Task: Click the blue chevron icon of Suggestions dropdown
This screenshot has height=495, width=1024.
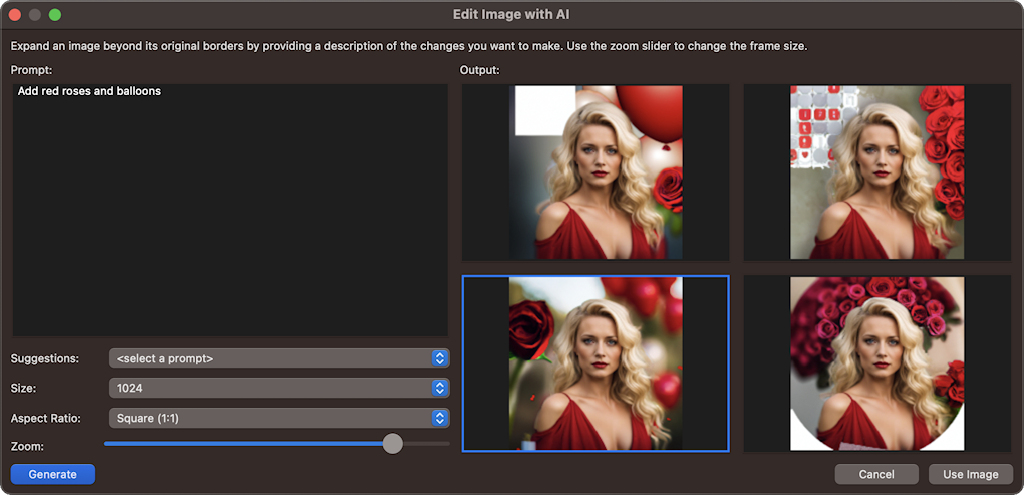Action: [439, 358]
